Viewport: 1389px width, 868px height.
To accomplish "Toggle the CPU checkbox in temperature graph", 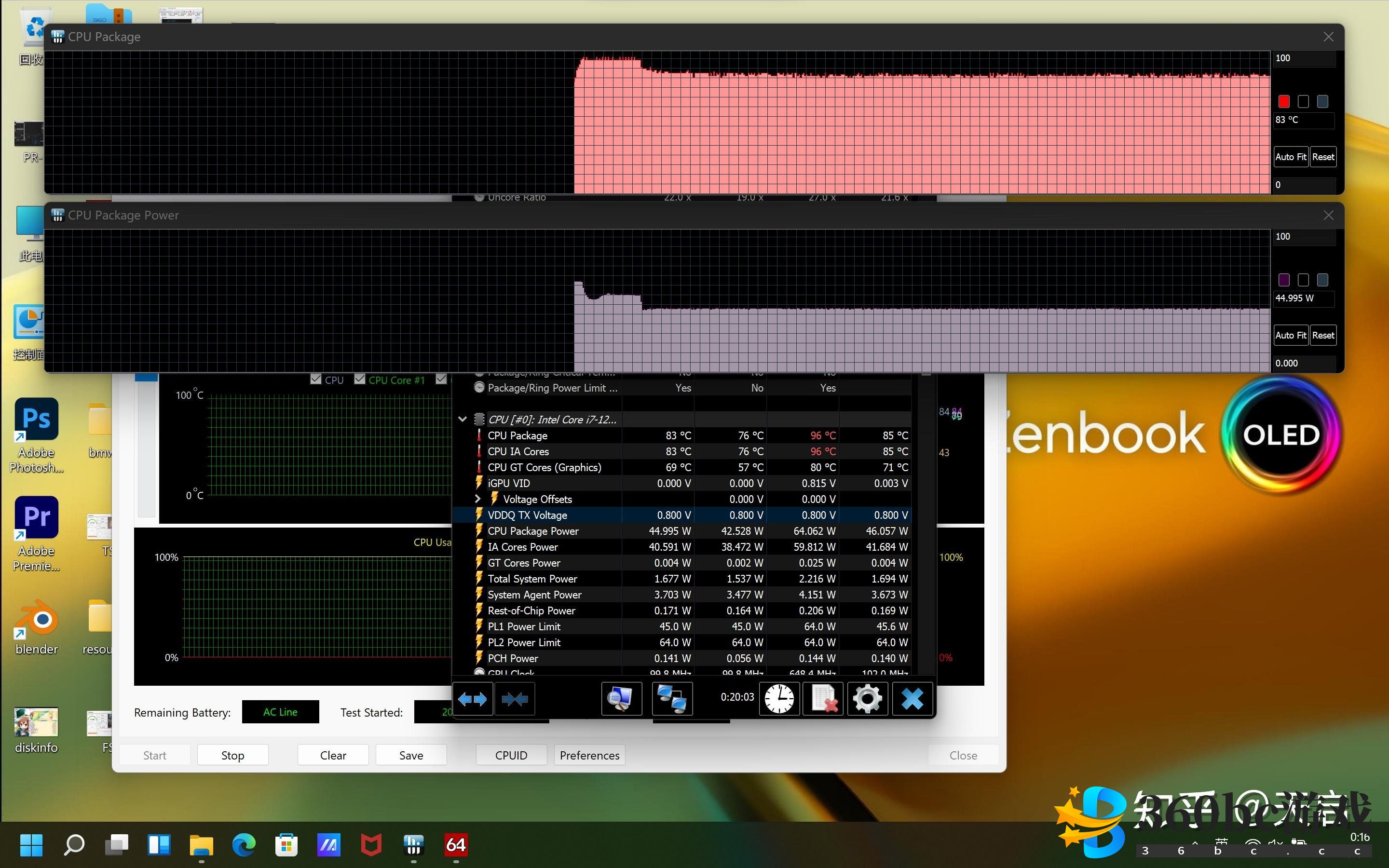I will (x=316, y=380).
